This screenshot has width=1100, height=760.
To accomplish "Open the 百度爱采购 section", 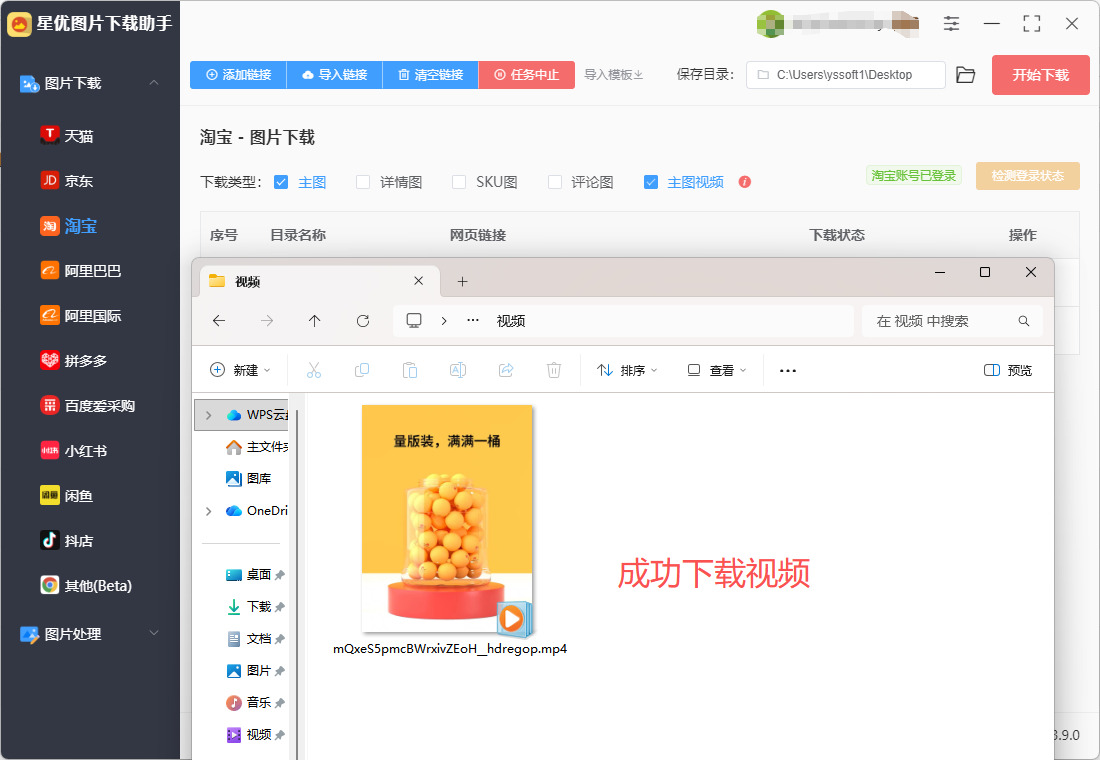I will (x=88, y=406).
